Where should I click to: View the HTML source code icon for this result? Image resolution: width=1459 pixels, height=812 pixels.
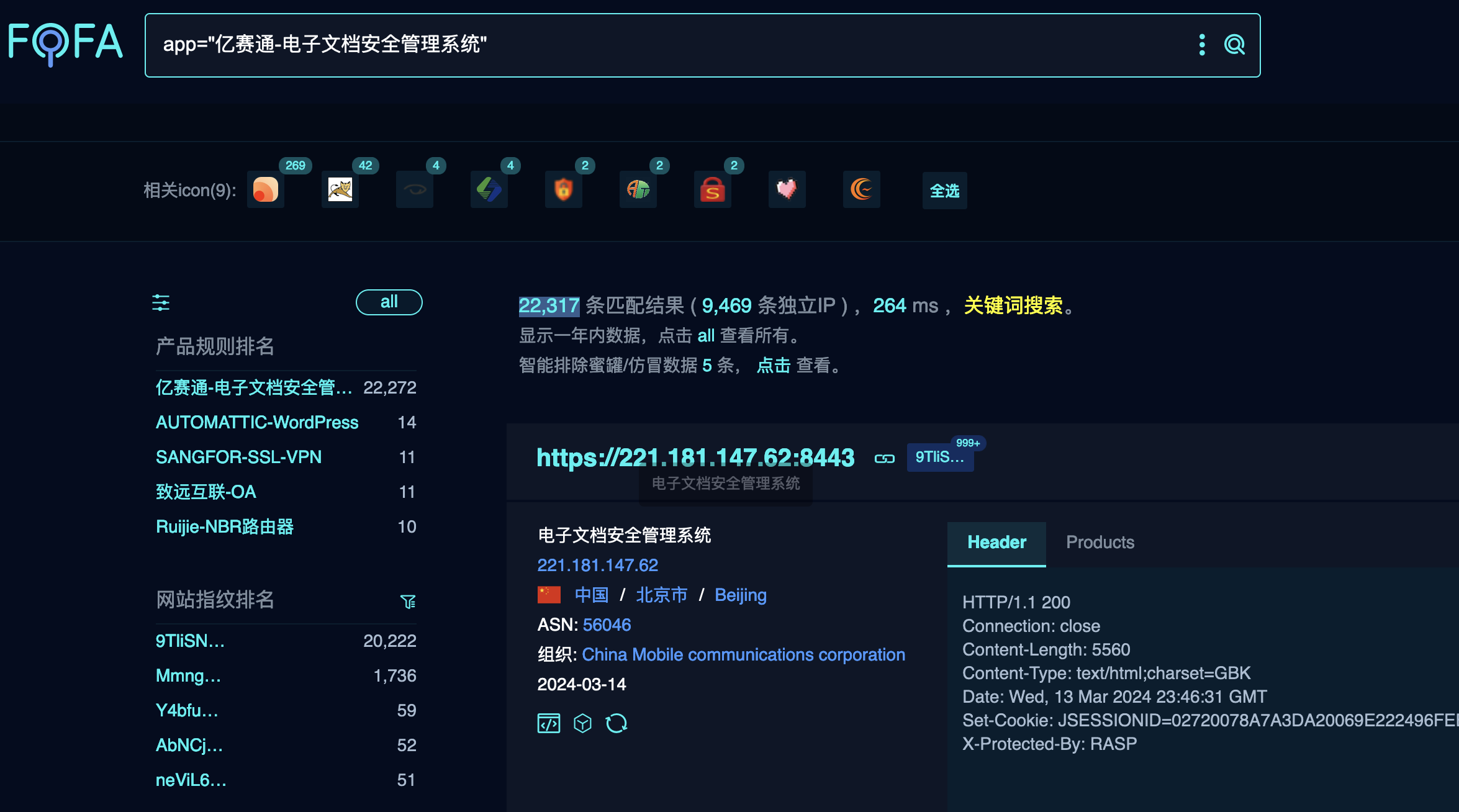click(549, 723)
